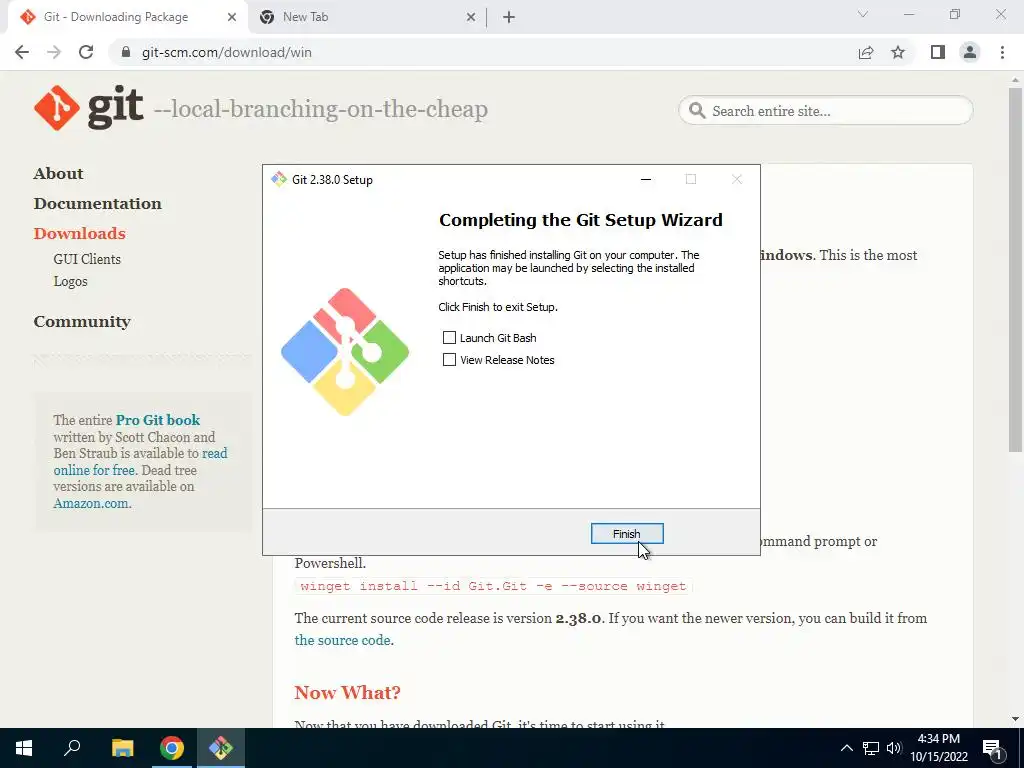Click the git logo on the website
The image size is (1024, 768).
click(89, 108)
